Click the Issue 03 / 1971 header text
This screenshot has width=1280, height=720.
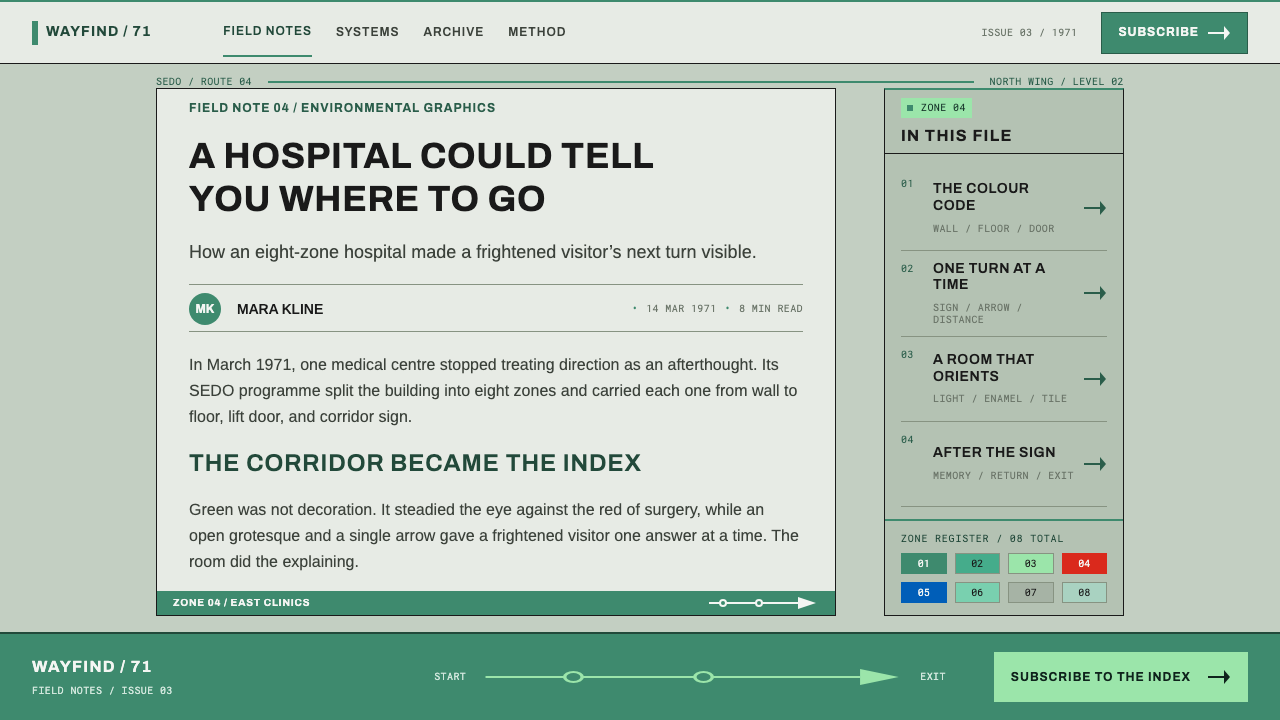tap(1029, 33)
